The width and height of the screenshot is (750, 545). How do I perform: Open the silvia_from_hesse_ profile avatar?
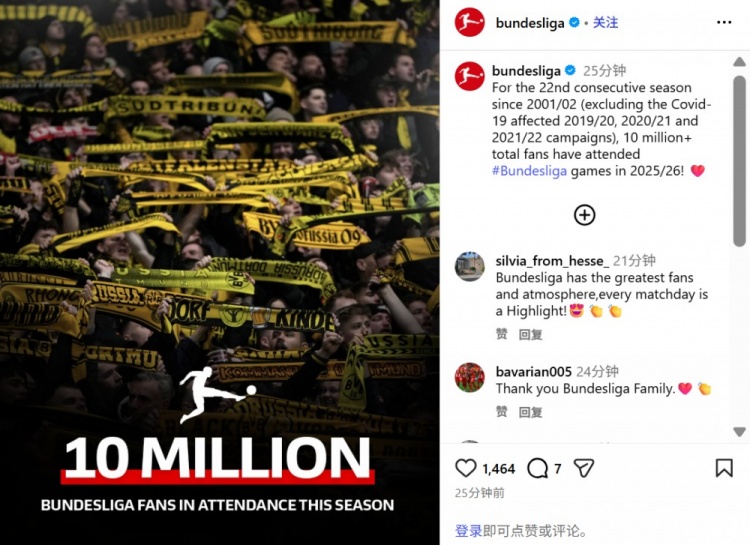[x=469, y=267]
